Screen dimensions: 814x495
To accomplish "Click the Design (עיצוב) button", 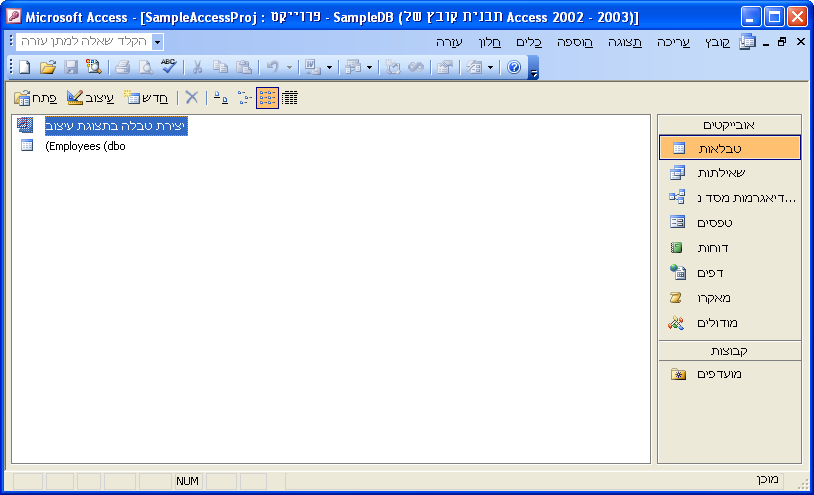I will click(90, 97).
